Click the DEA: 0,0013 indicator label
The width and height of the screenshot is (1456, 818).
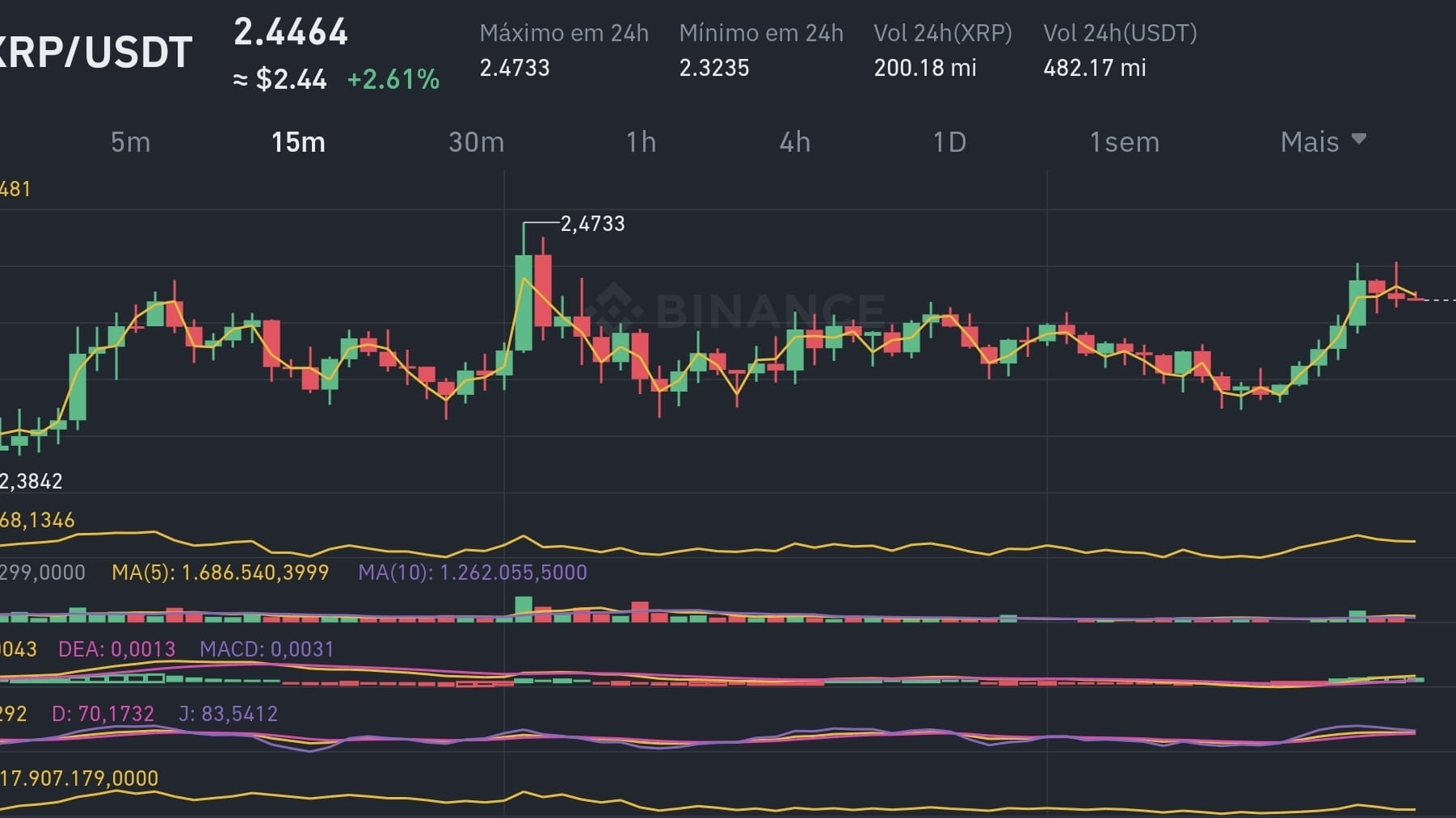point(117,649)
